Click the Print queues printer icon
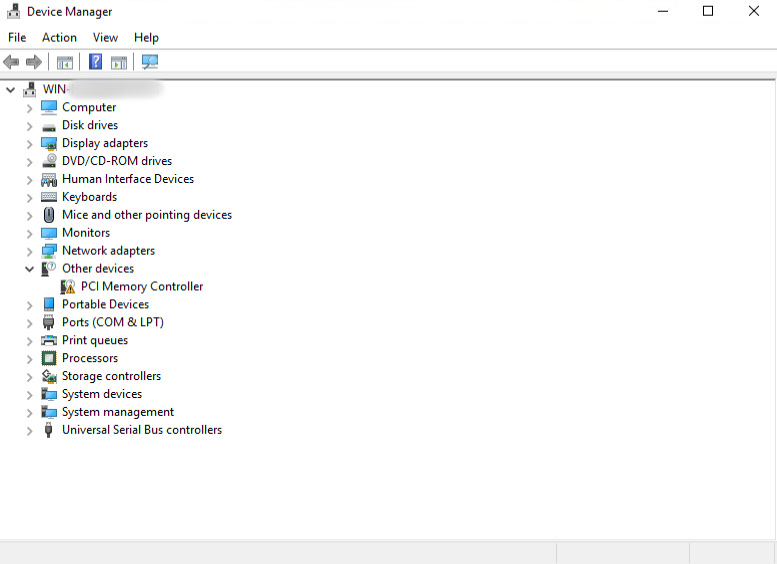Viewport: 777px width, 564px height. point(49,340)
